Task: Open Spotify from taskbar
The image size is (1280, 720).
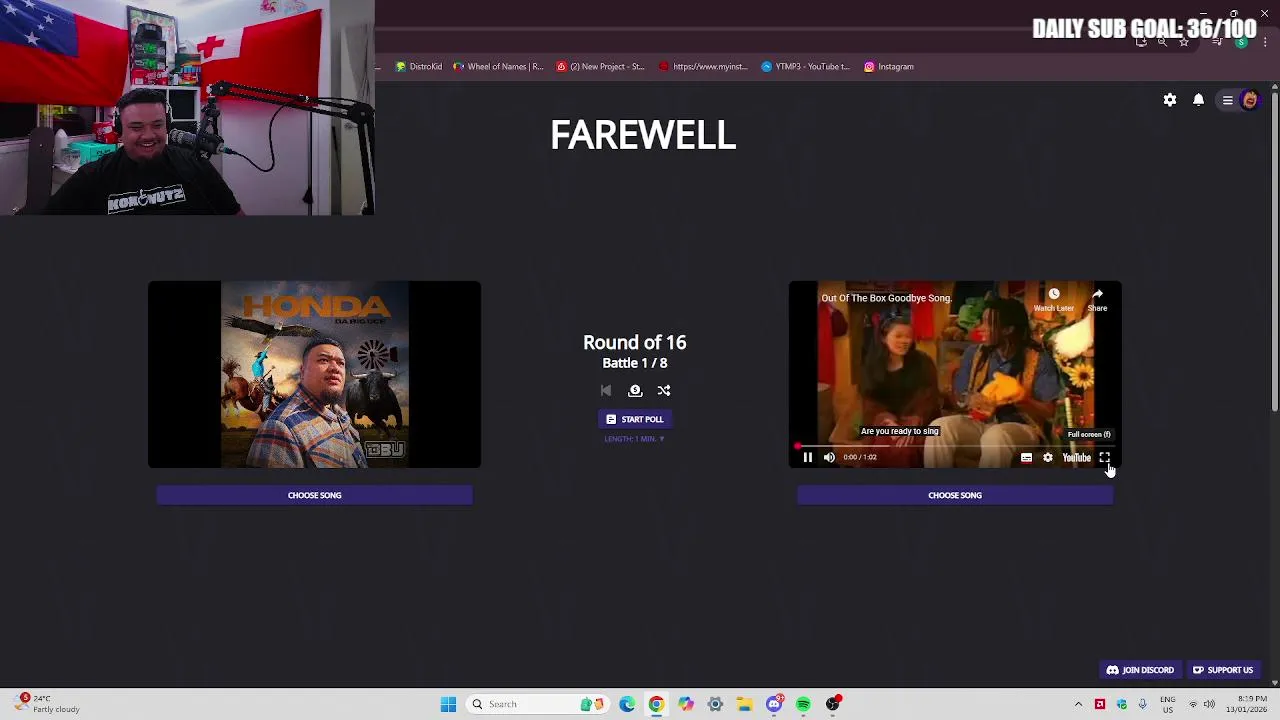Action: coord(803,704)
